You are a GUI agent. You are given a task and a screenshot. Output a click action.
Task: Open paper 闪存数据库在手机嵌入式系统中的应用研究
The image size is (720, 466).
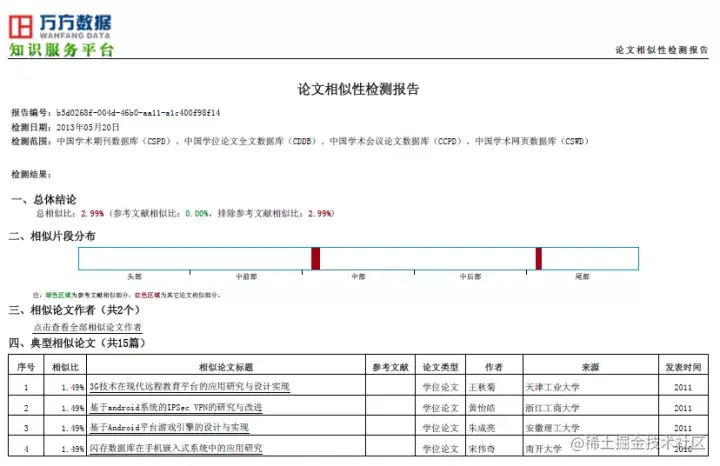176,448
